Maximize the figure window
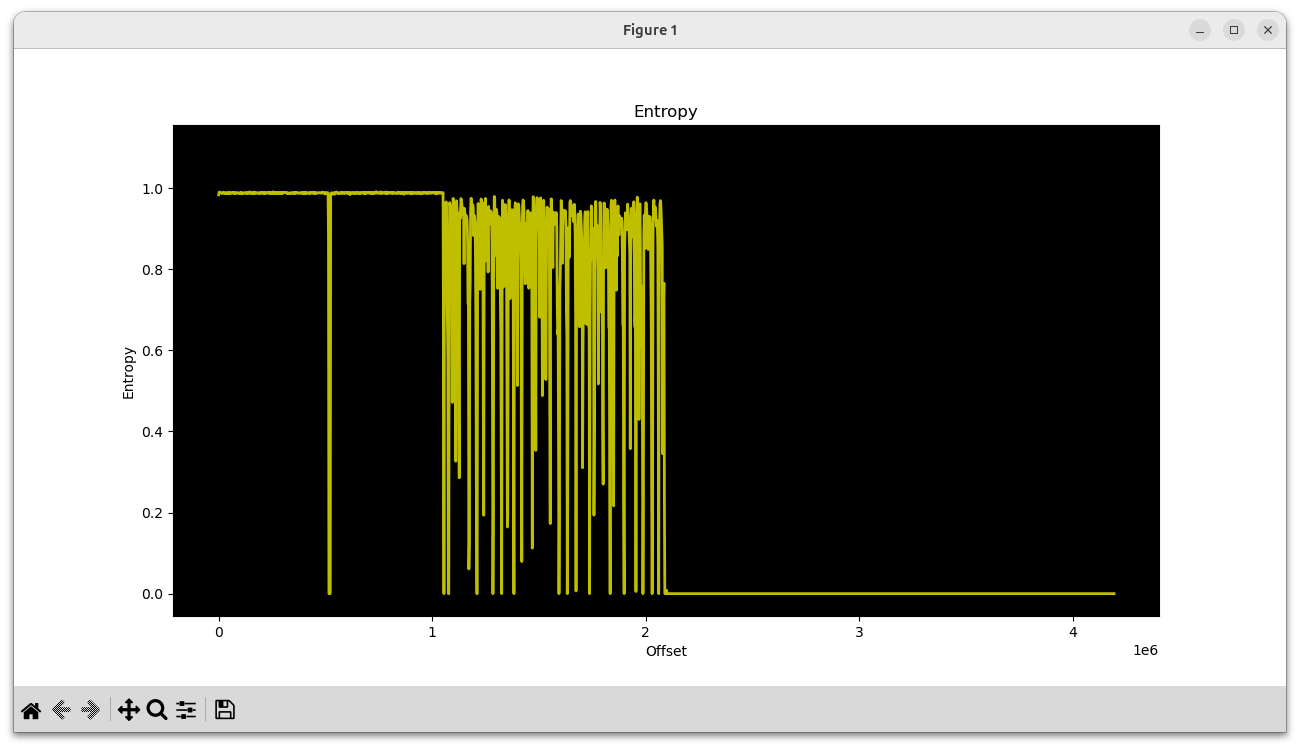The image size is (1300, 749). (x=1233, y=29)
